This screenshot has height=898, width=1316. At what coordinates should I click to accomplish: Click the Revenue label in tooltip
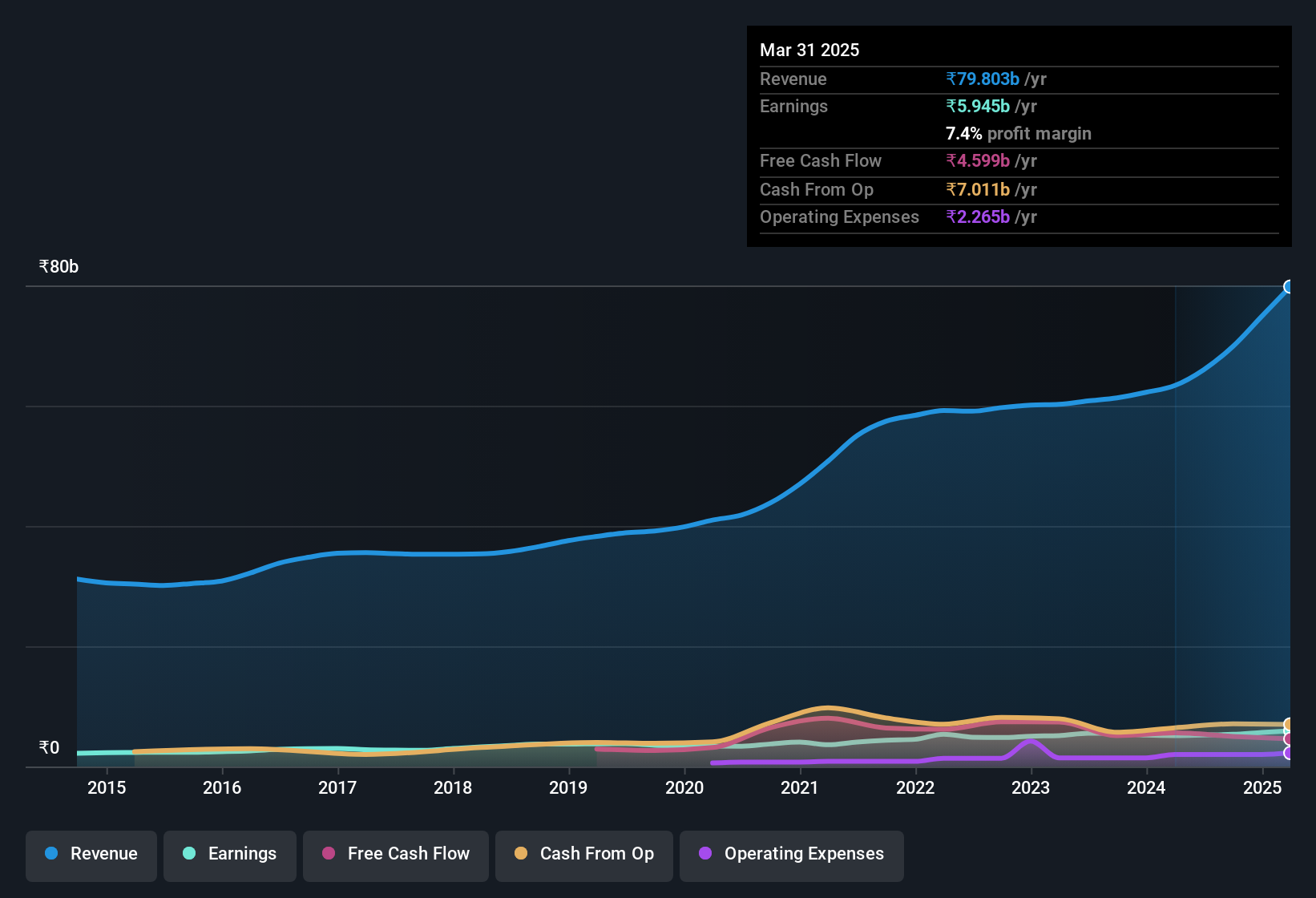click(x=793, y=79)
